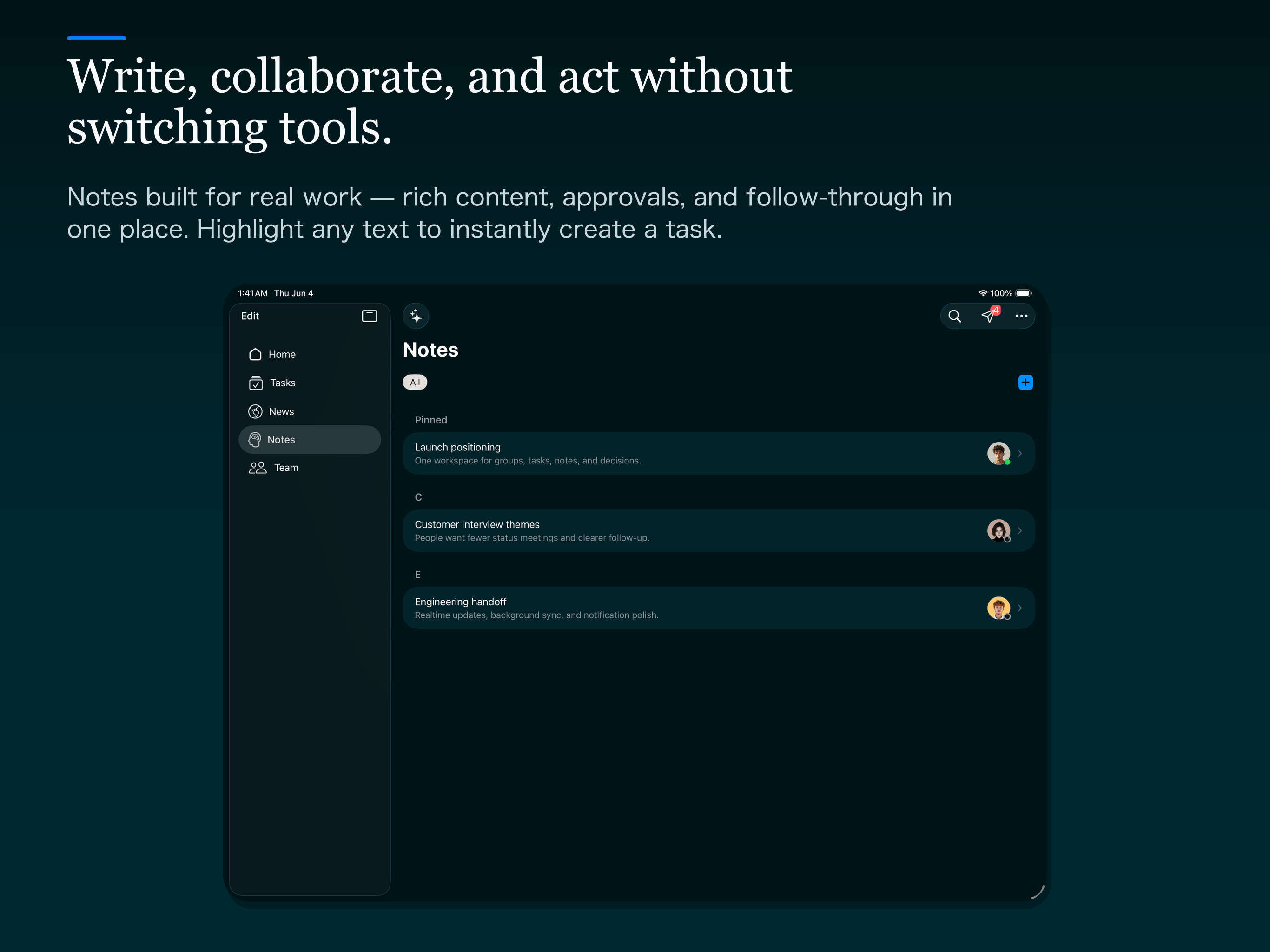This screenshot has height=952, width=1270.
Task: Click the Edit button in sidebar
Action: tap(250, 316)
